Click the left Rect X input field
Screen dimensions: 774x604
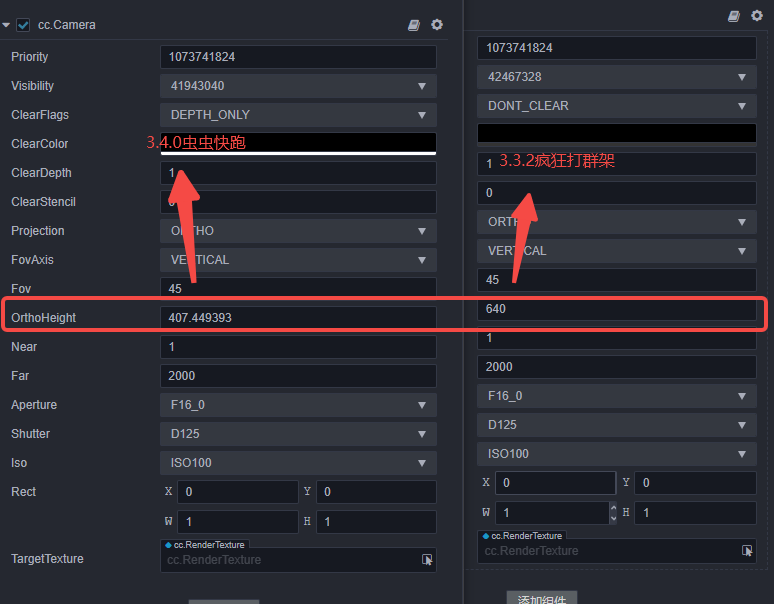pos(238,492)
